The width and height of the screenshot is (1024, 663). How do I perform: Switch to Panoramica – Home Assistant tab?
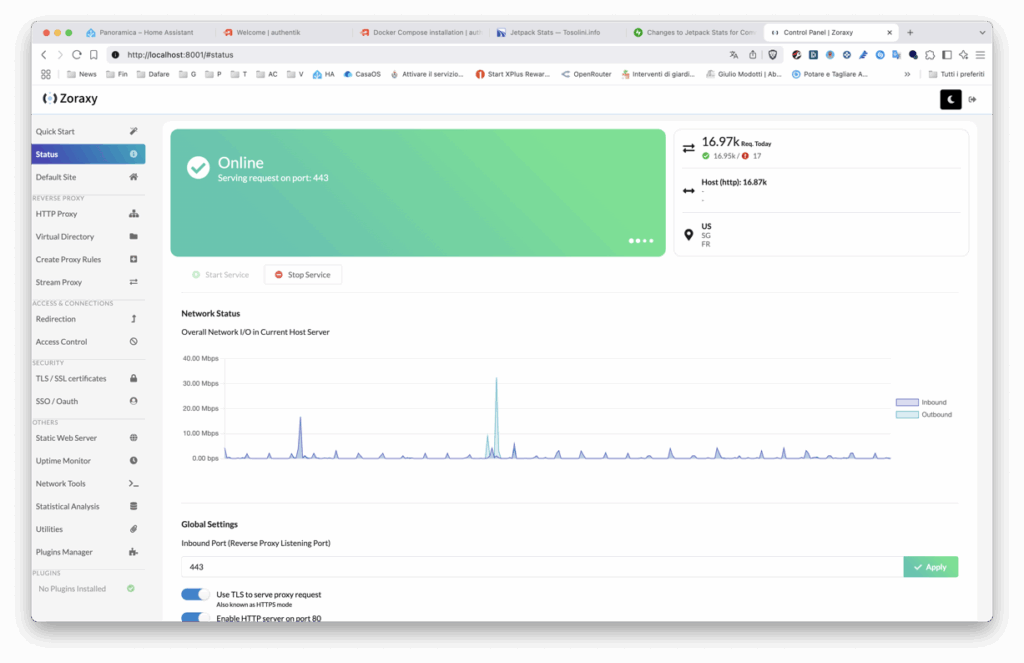147,32
